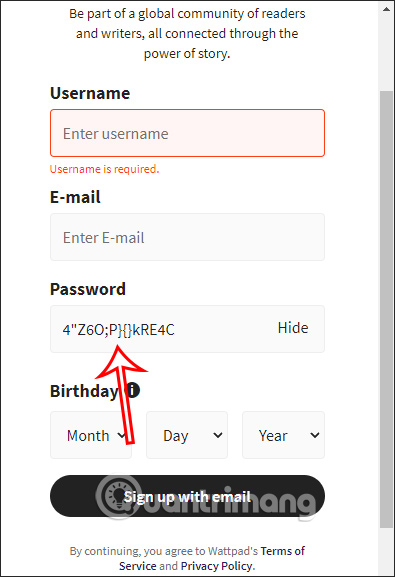395x577 pixels.
Task: Toggle password visibility with Hide
Action: [x=293, y=328]
